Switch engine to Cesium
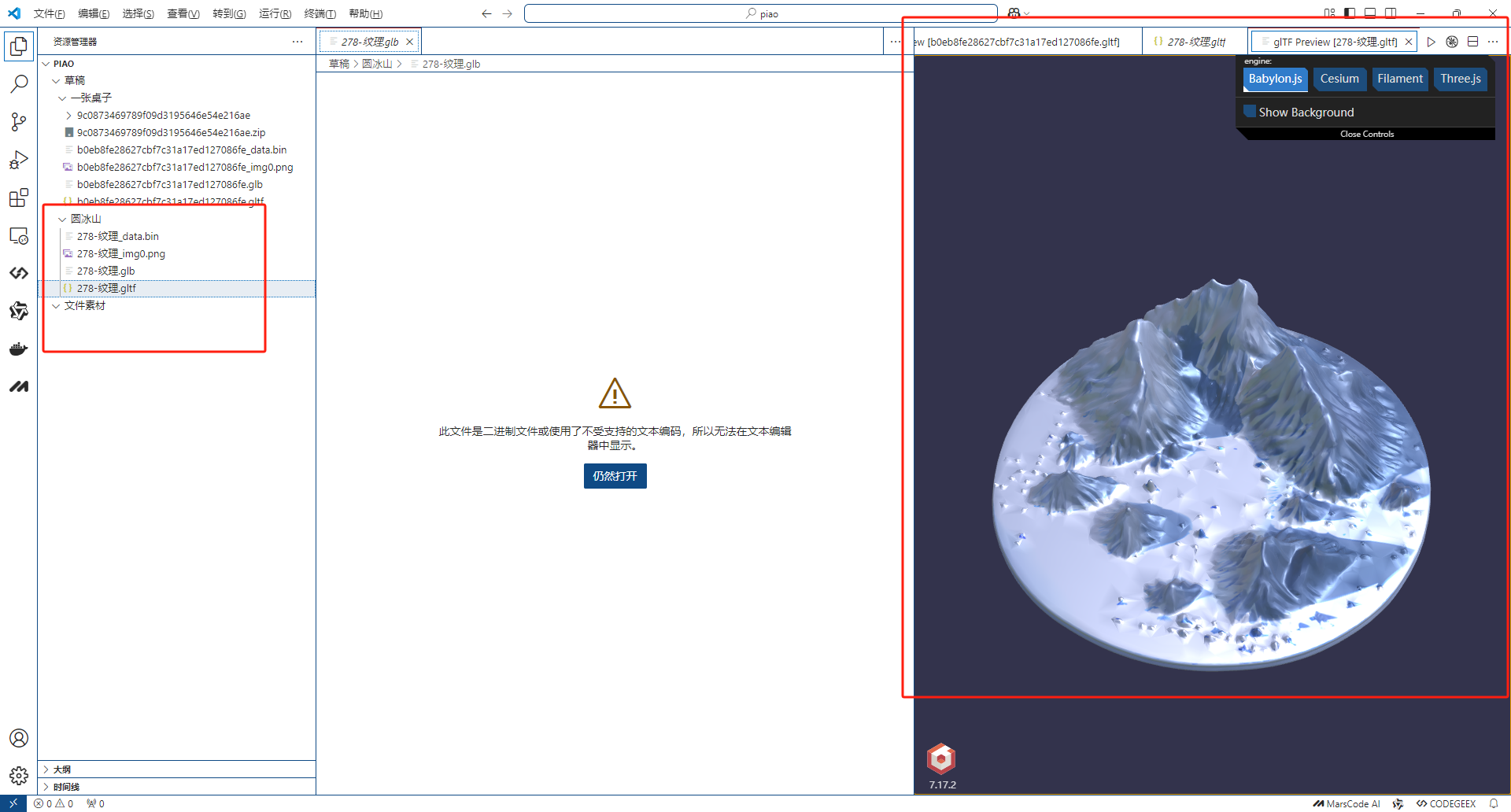 [1339, 79]
